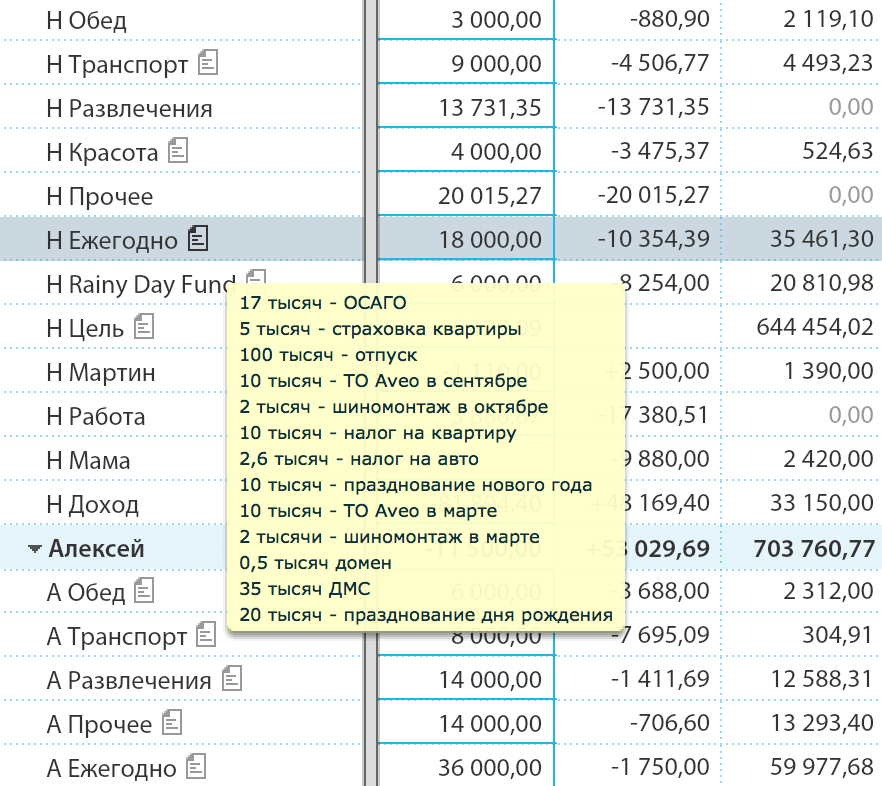The image size is (882, 786).
Task: Open the note icon beside Н Транспорт
Action: coord(208,63)
